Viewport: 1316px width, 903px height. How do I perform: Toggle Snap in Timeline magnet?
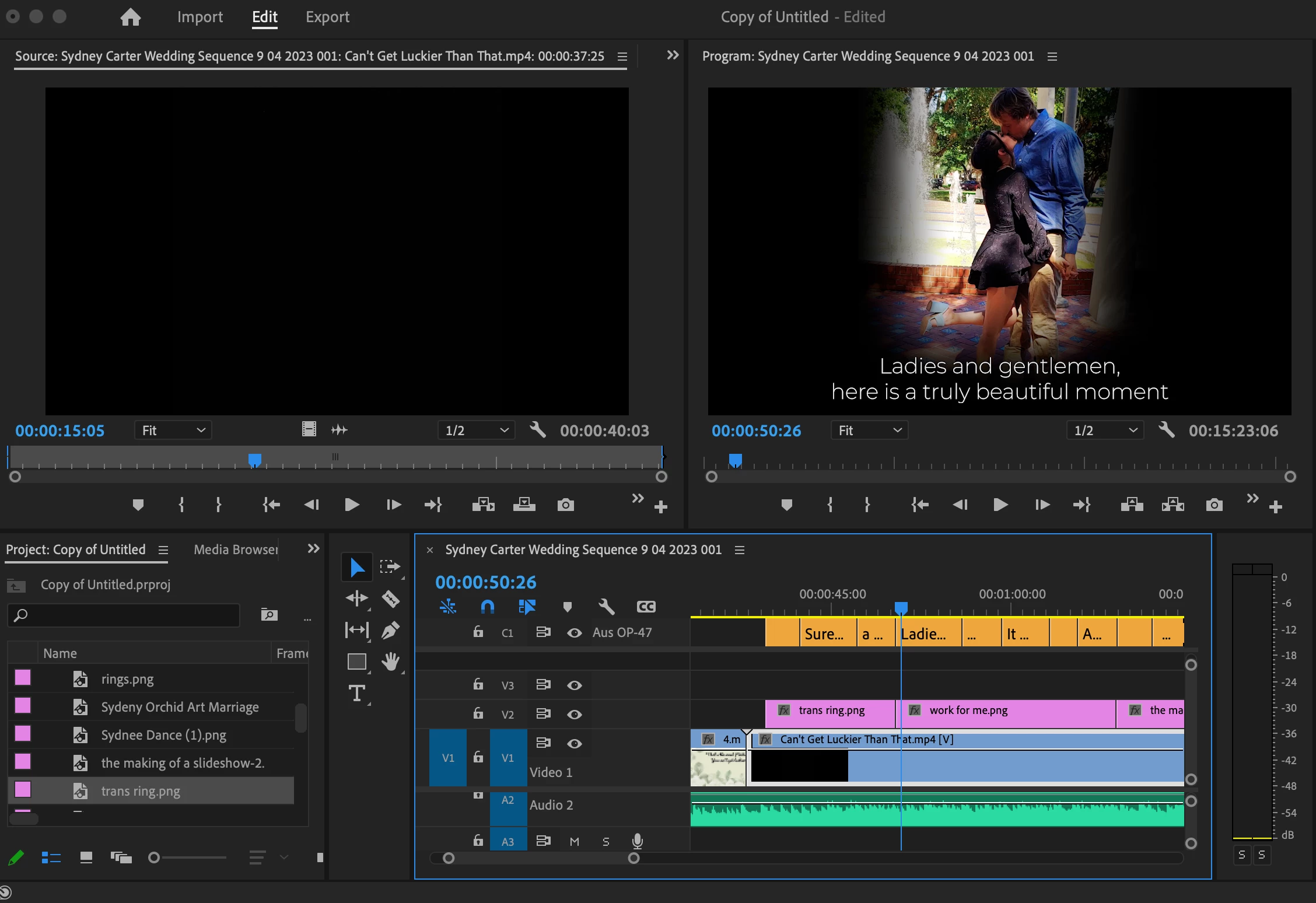click(x=487, y=607)
